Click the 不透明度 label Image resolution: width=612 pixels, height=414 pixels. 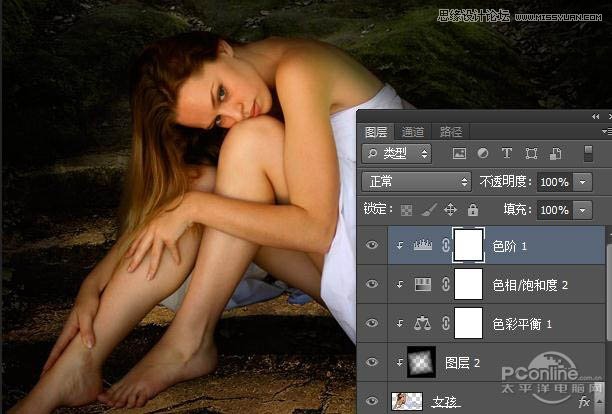[x=505, y=181]
